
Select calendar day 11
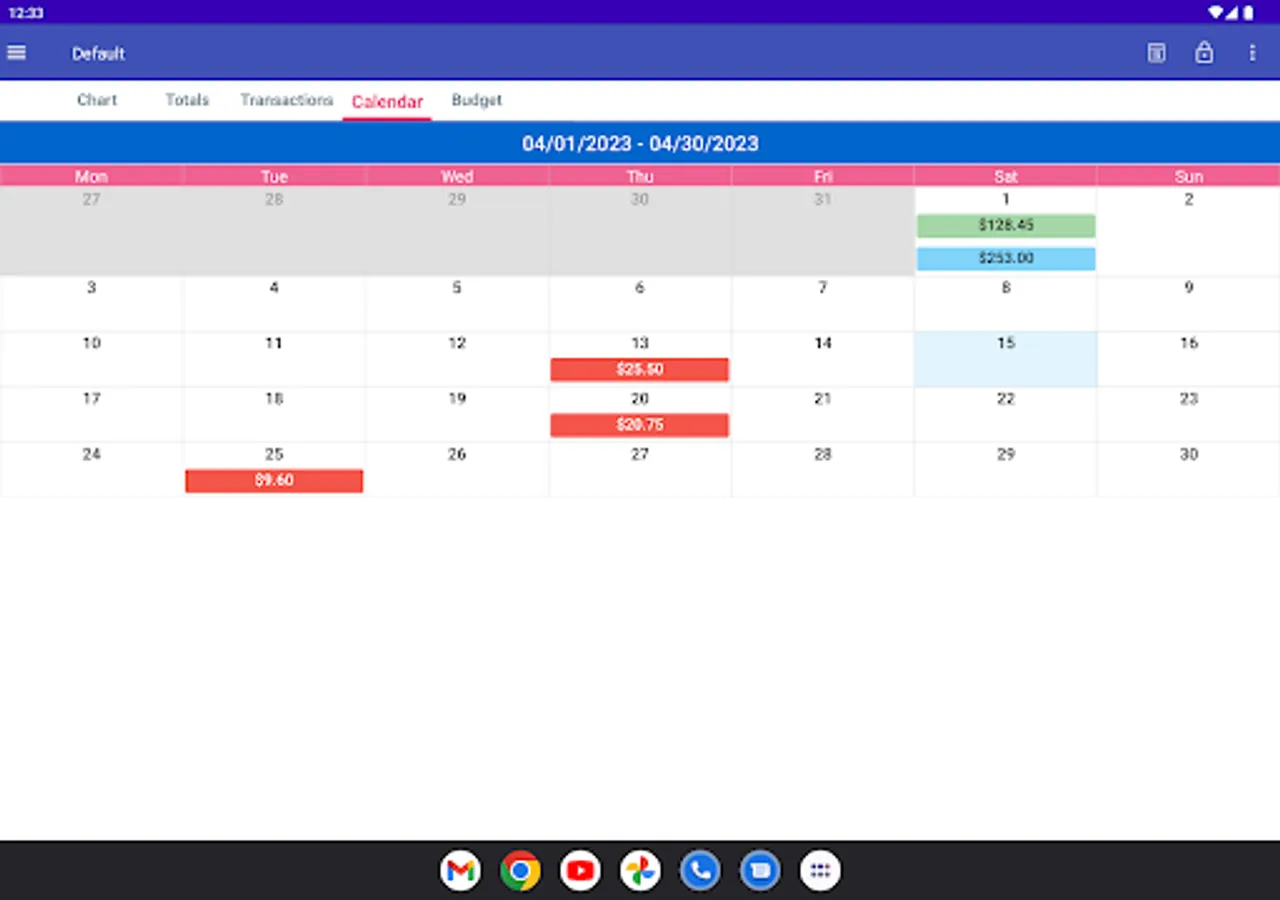pyautogui.click(x=274, y=359)
